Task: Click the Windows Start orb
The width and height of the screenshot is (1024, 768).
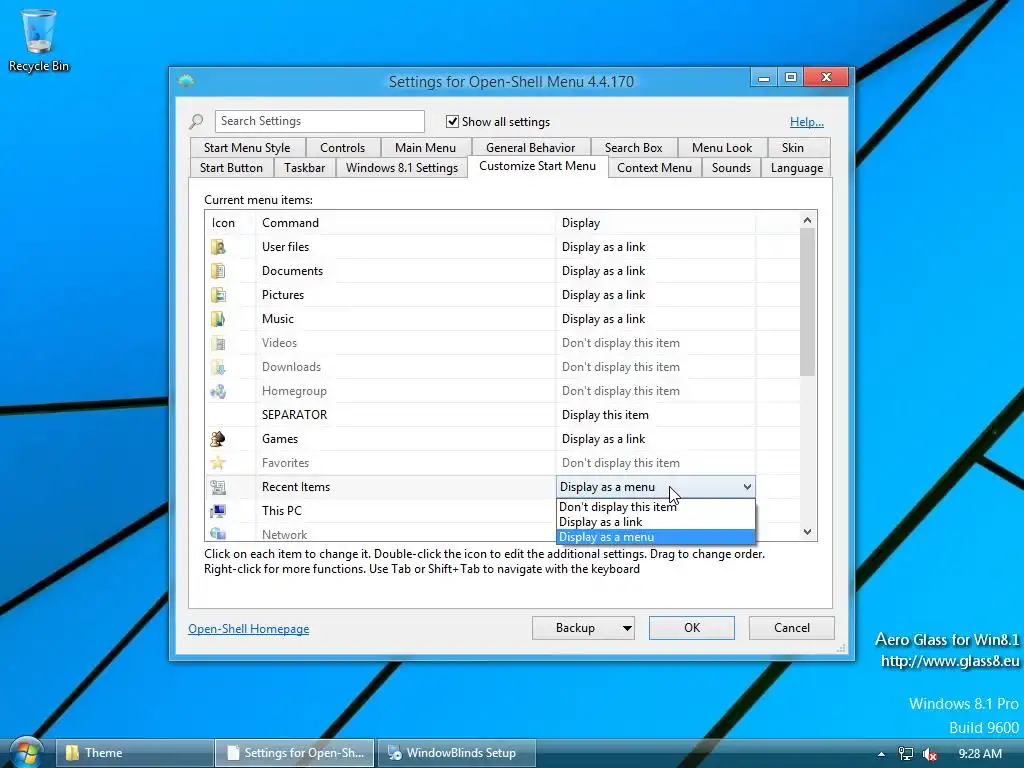Action: pyautogui.click(x=26, y=752)
